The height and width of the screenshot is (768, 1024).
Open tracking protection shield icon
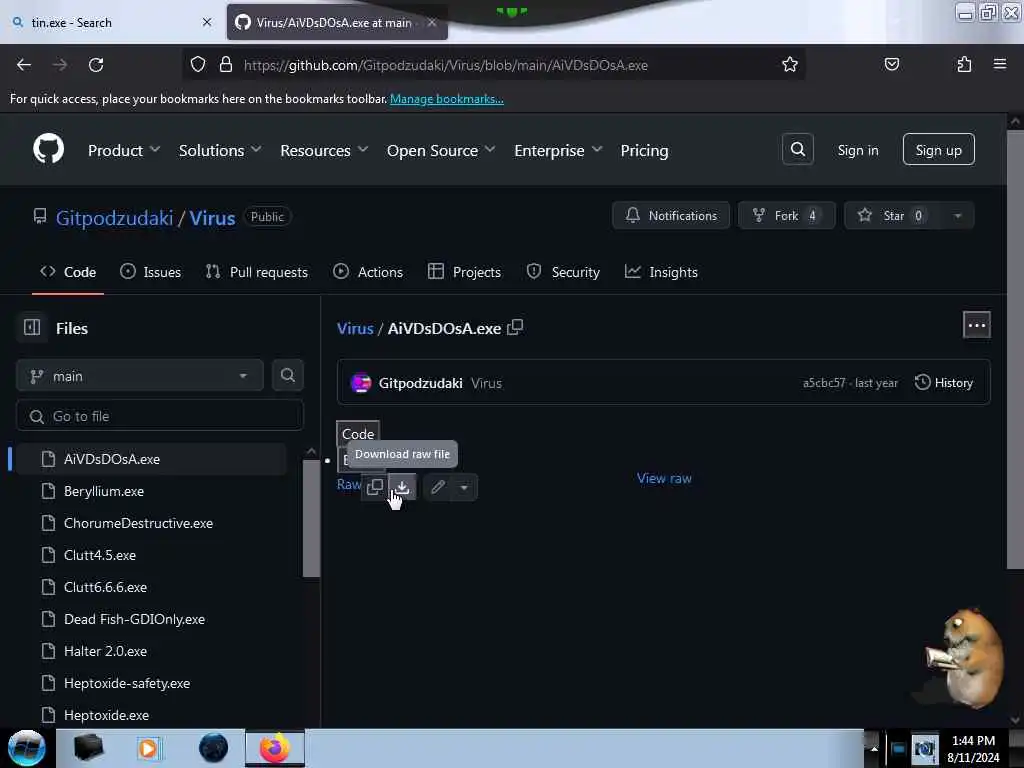coord(198,65)
